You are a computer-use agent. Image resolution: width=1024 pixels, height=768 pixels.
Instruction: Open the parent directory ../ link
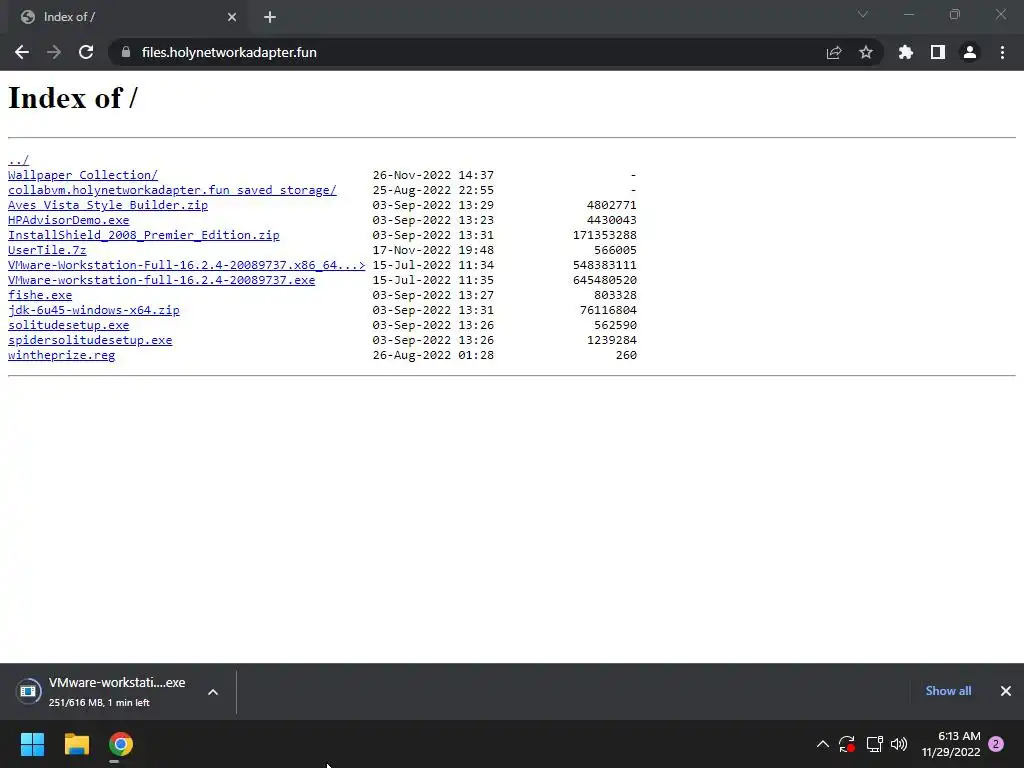coord(18,160)
